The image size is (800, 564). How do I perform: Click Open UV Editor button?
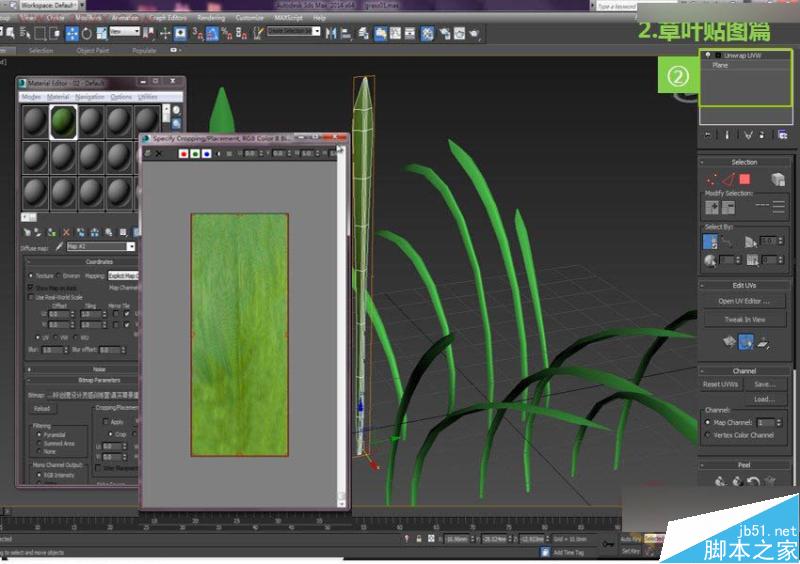[744, 301]
